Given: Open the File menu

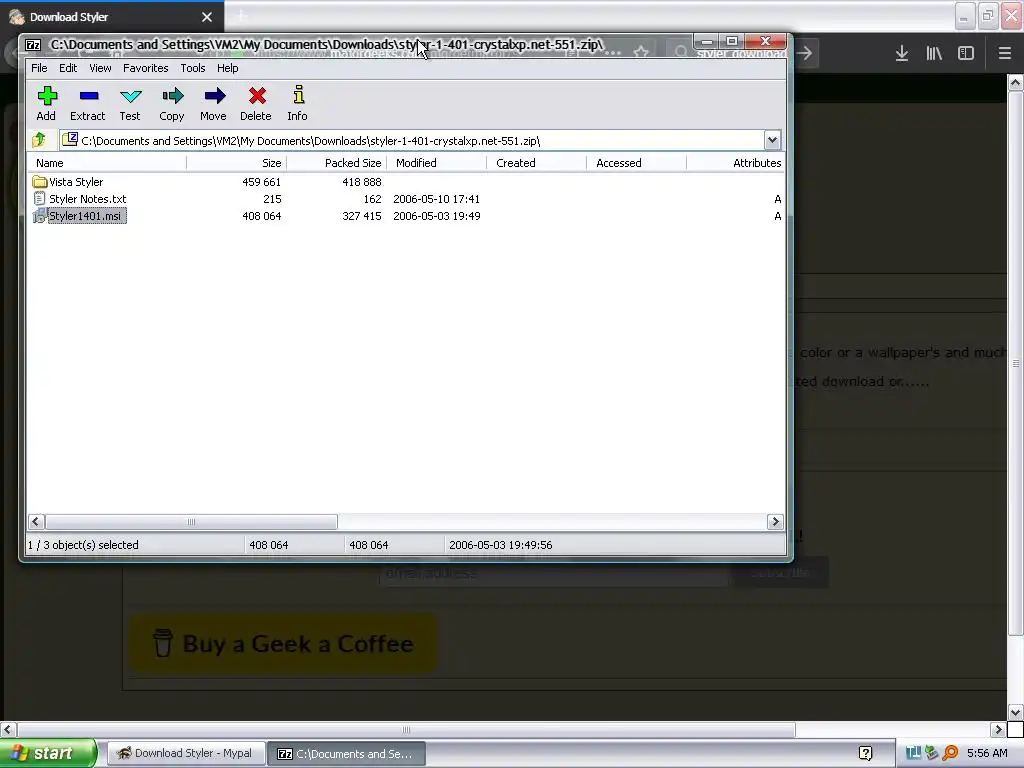Looking at the screenshot, I should [x=39, y=68].
